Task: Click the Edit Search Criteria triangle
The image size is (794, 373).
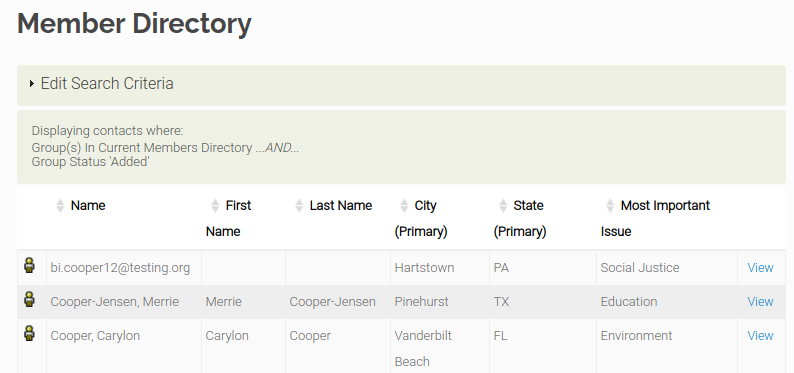Action: (32, 84)
